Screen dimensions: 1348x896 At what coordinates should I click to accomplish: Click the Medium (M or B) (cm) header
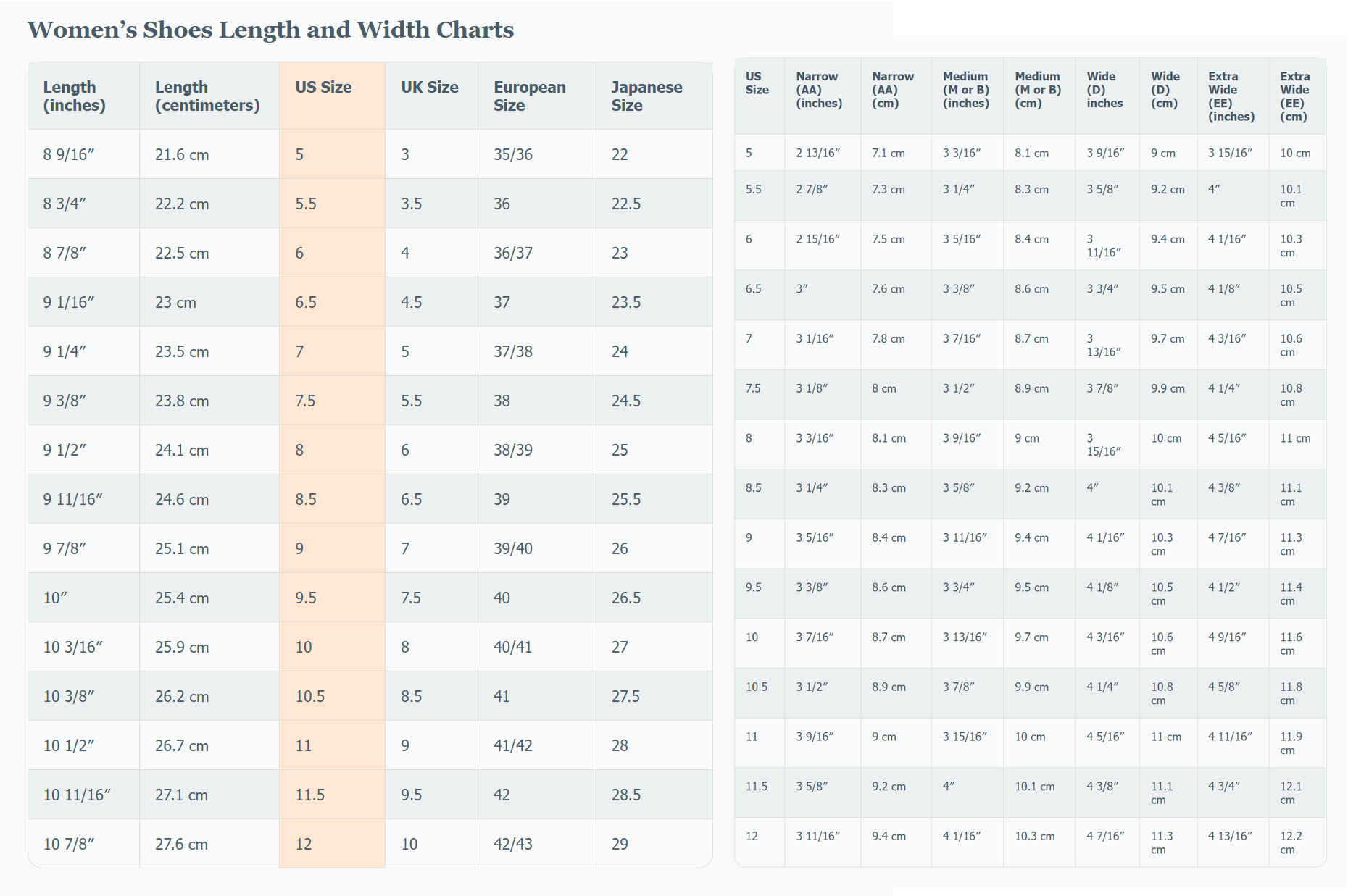(1038, 90)
